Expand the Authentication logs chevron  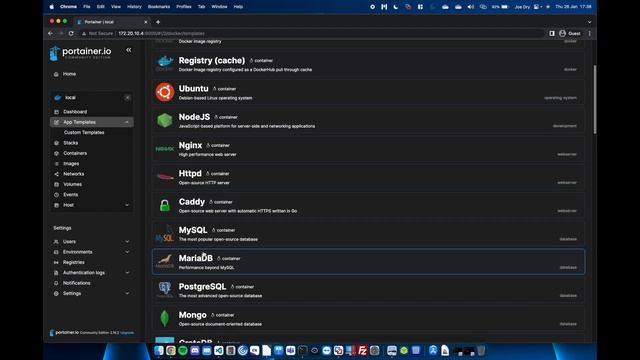tap(127, 273)
